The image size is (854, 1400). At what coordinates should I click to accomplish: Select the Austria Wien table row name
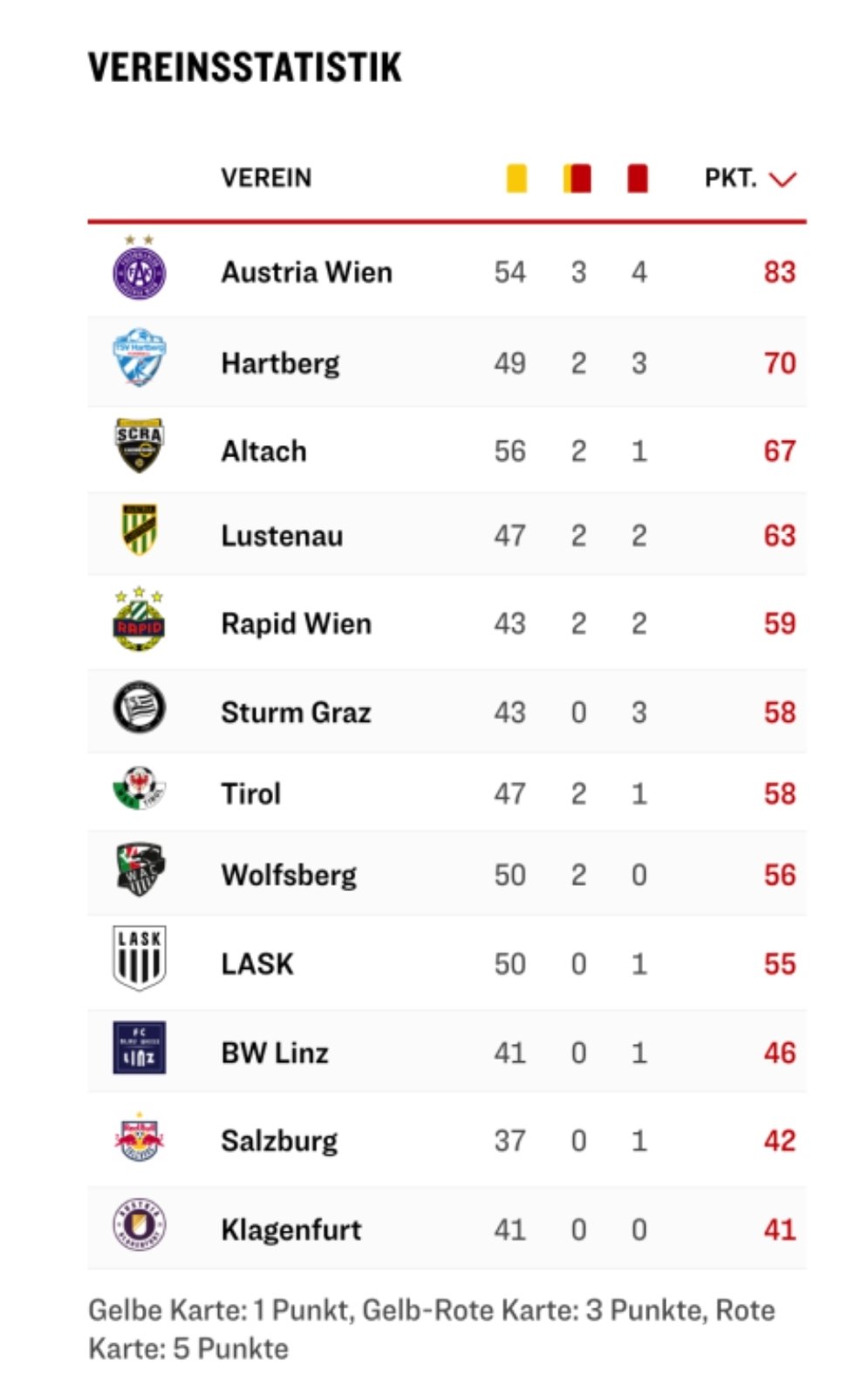[x=306, y=272]
